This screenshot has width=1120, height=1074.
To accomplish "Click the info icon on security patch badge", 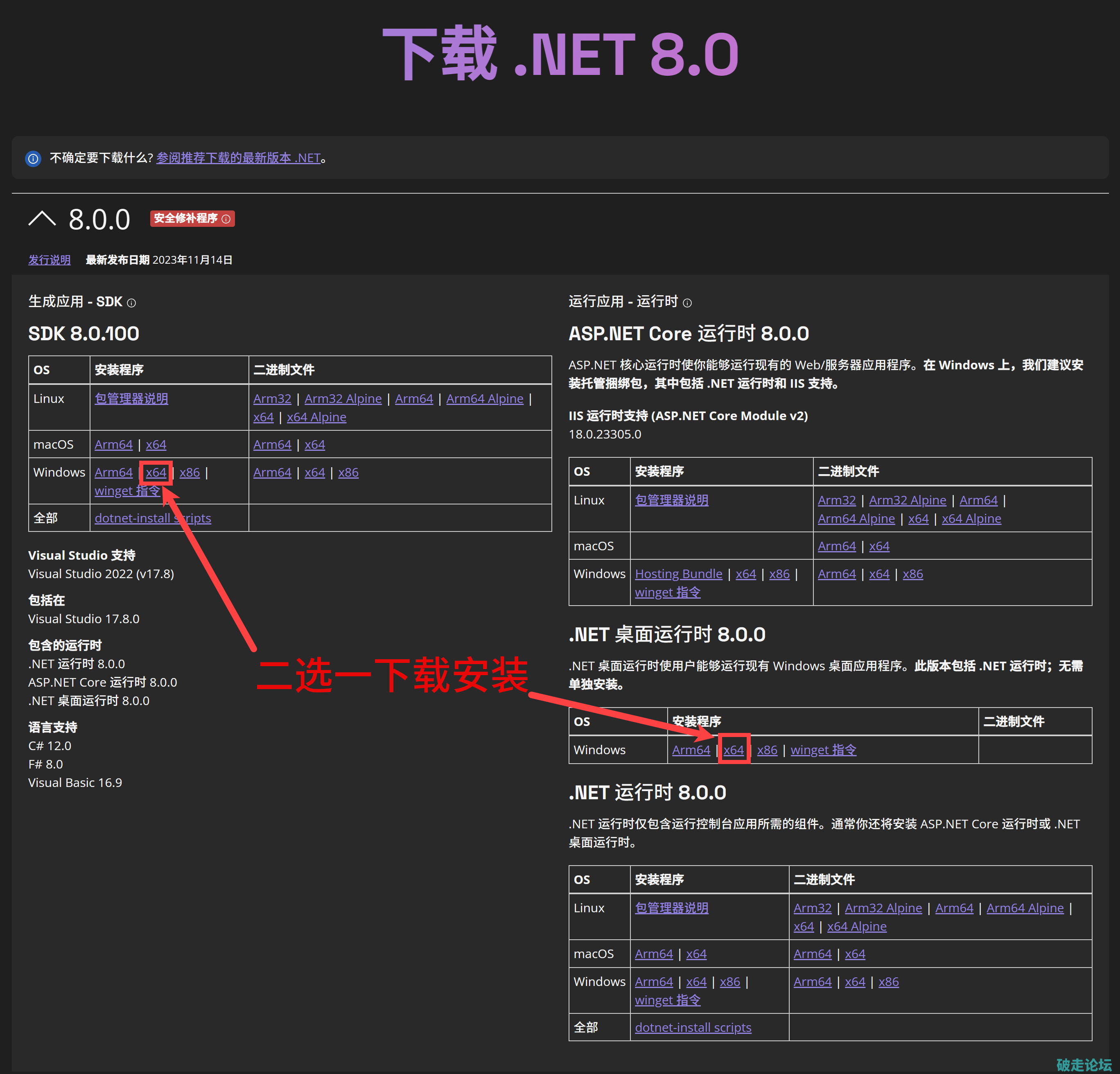I will [226, 219].
